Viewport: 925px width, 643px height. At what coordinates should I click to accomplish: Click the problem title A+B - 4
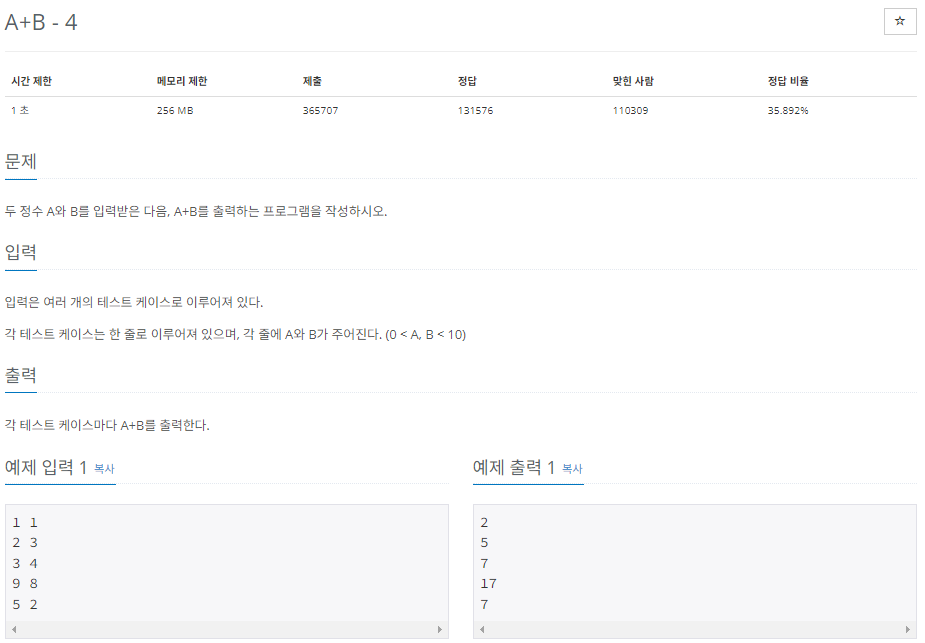pos(41,22)
